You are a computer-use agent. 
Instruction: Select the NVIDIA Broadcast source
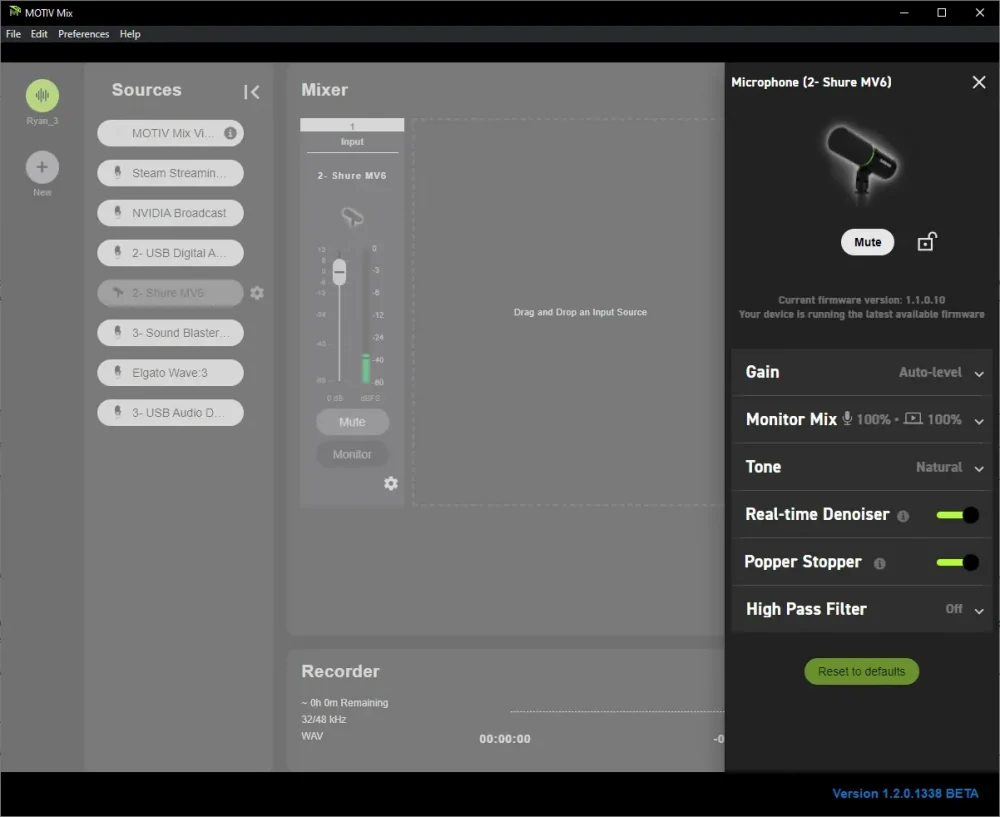(170, 213)
